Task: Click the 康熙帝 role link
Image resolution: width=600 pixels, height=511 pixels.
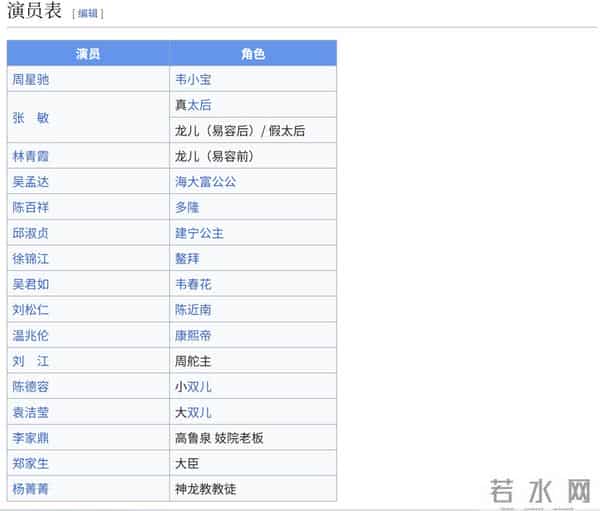Action: (x=193, y=335)
